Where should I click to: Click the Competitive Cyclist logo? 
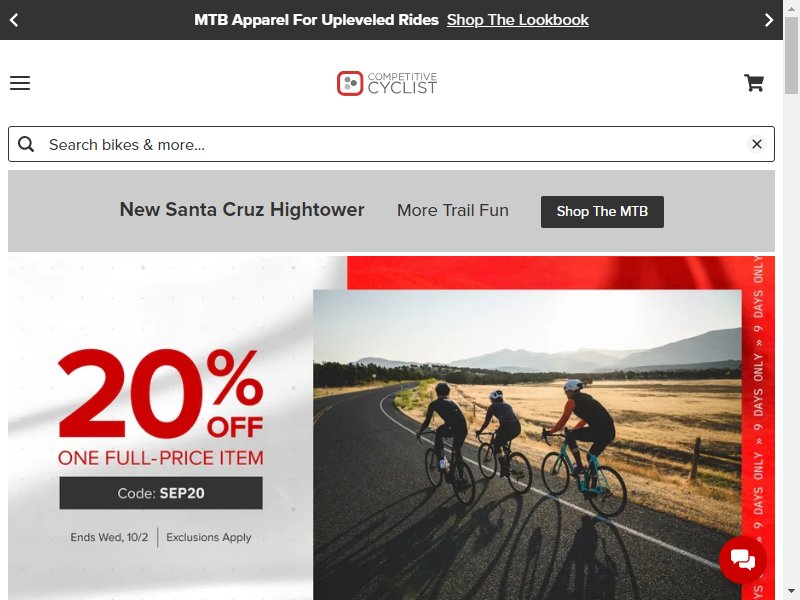coord(387,83)
